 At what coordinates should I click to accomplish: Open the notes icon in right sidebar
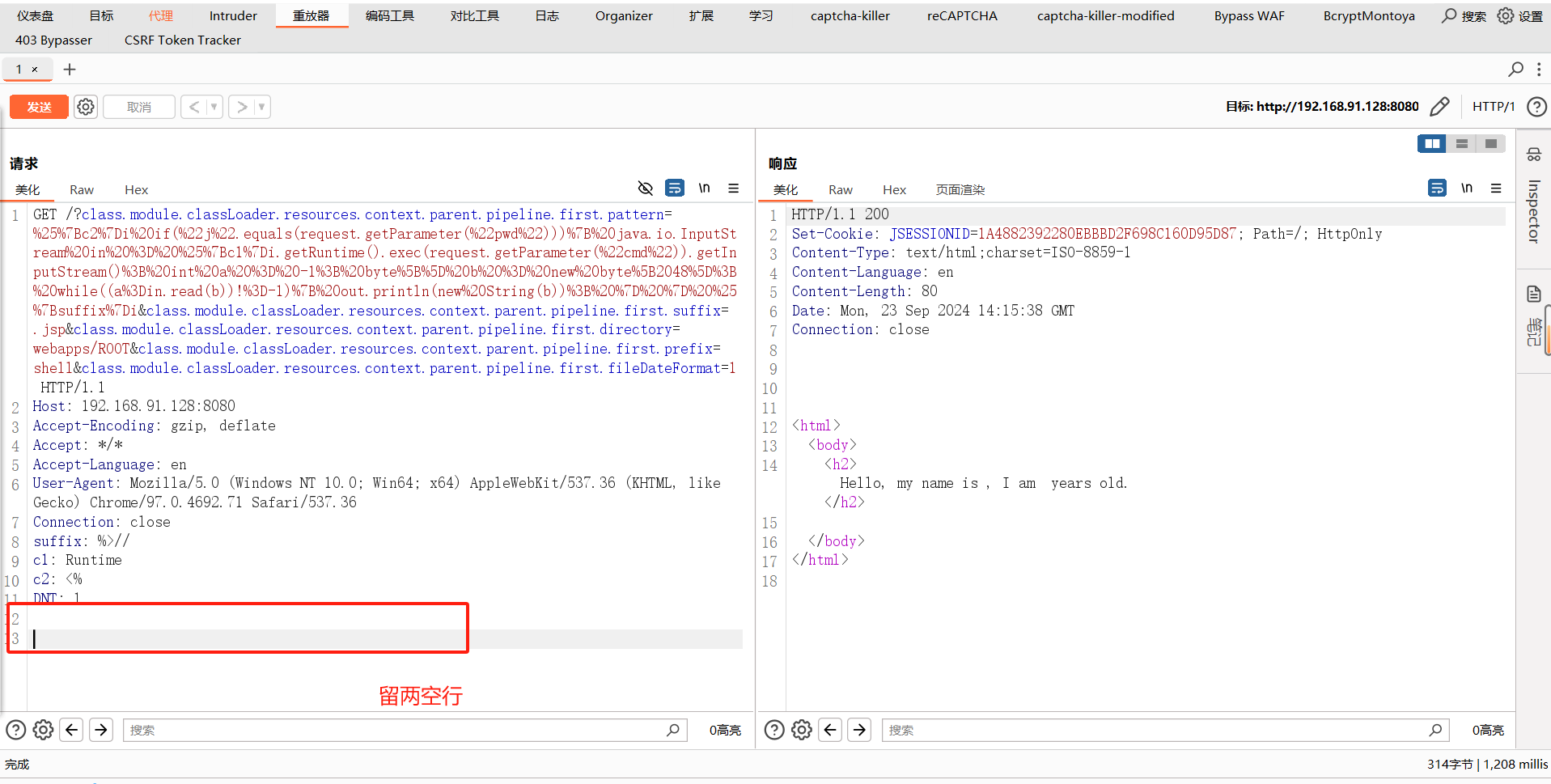[1533, 294]
